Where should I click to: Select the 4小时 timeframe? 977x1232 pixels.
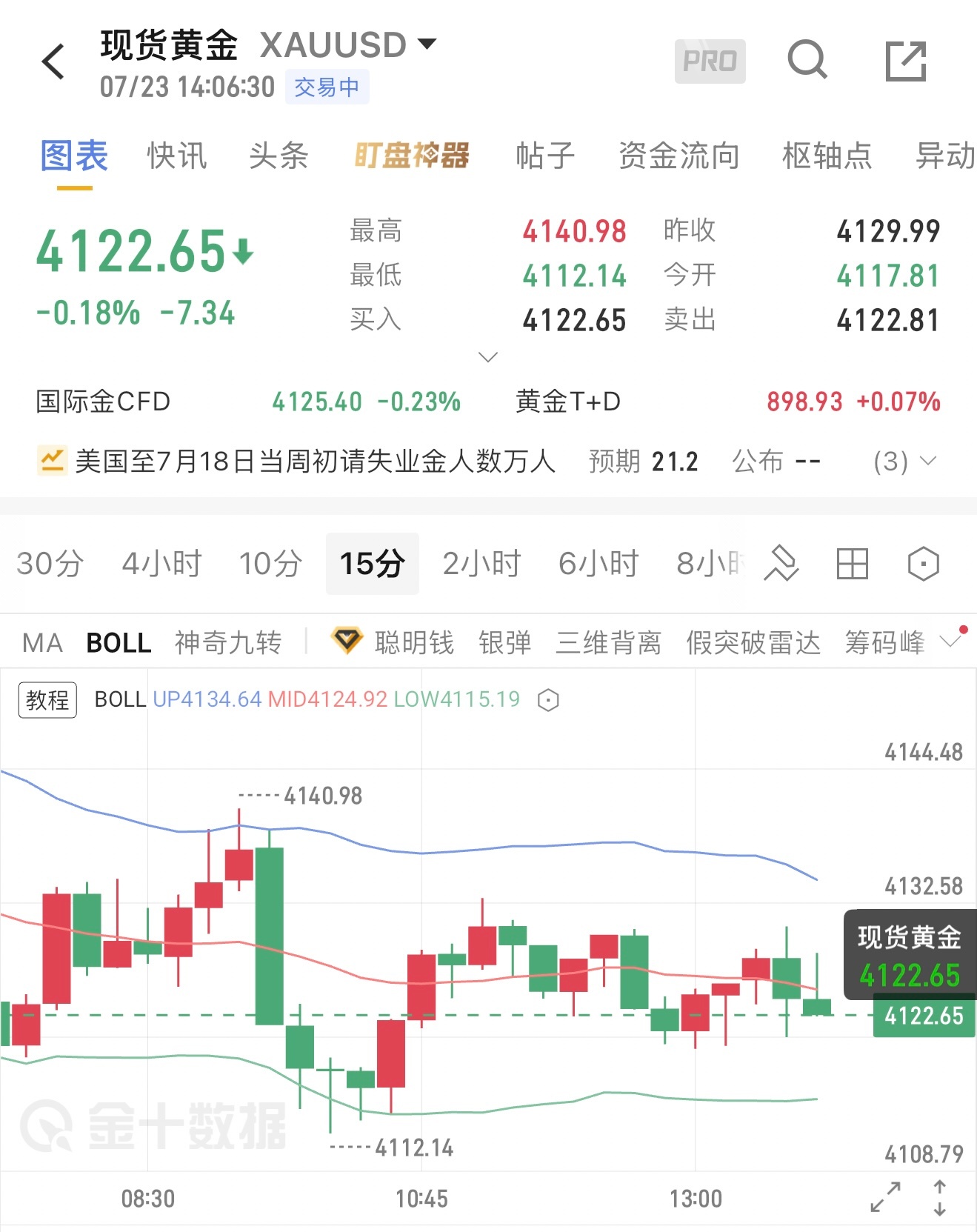(x=161, y=564)
